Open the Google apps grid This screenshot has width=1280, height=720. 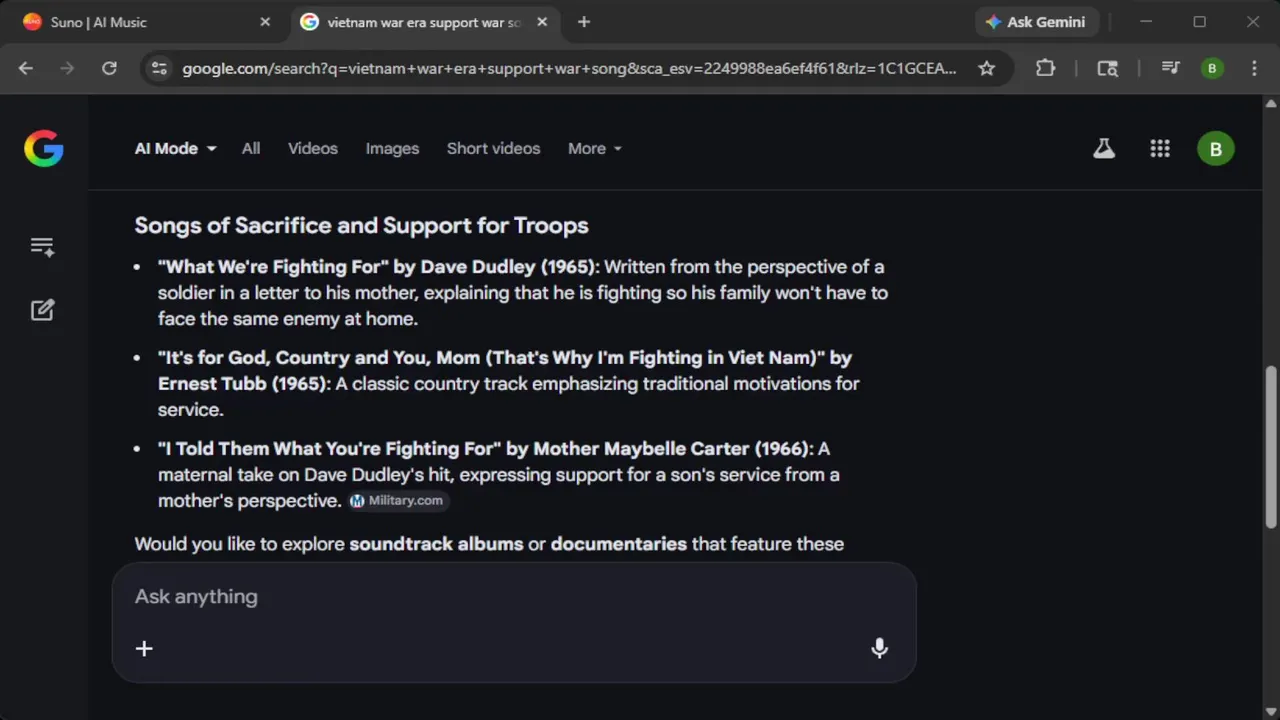point(1160,149)
